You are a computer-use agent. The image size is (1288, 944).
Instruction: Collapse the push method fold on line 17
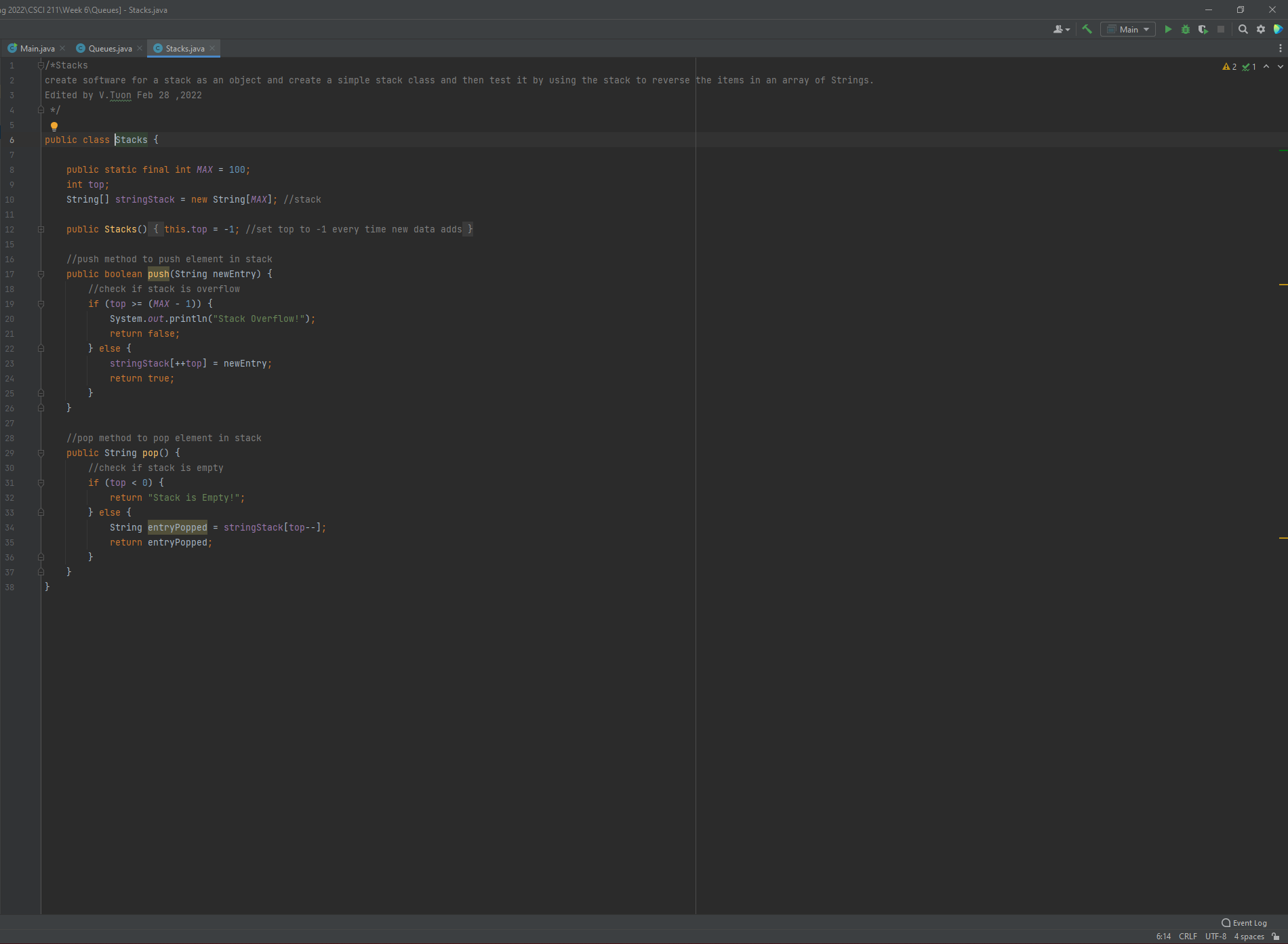click(x=41, y=274)
